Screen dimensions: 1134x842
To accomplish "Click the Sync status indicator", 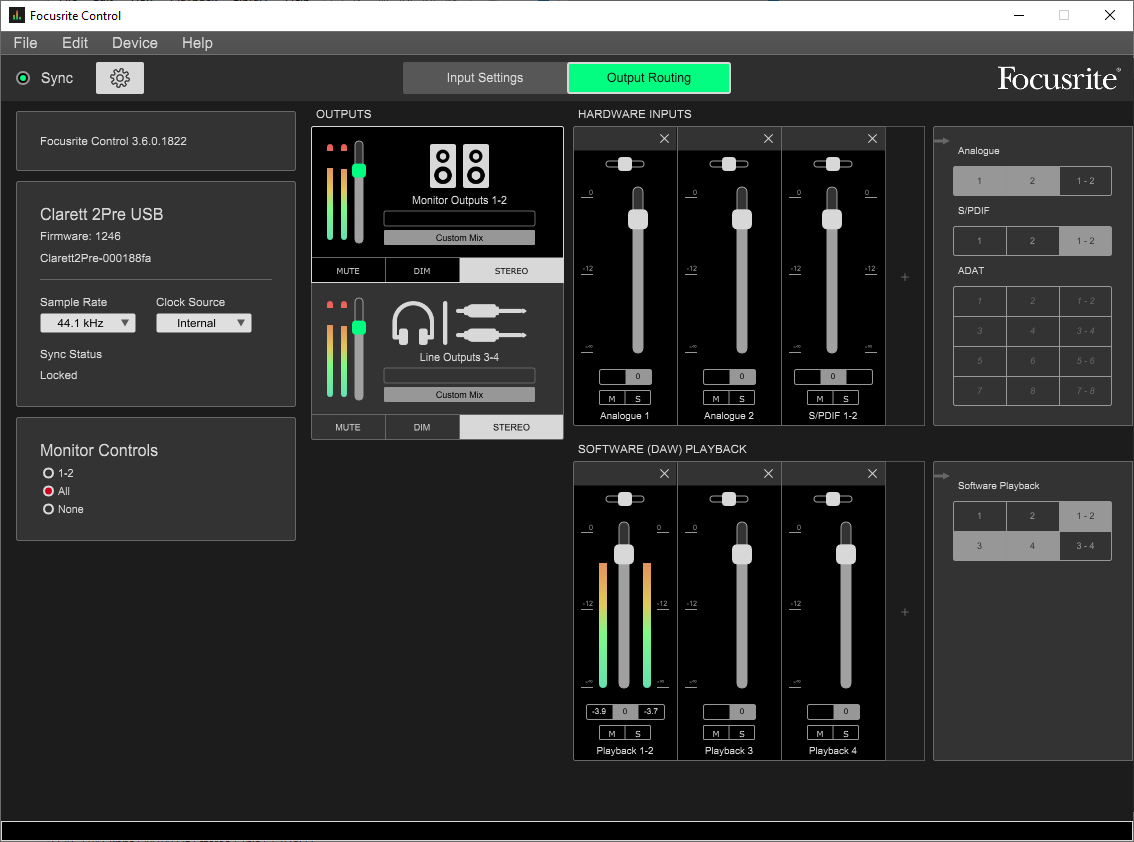I will point(23,78).
